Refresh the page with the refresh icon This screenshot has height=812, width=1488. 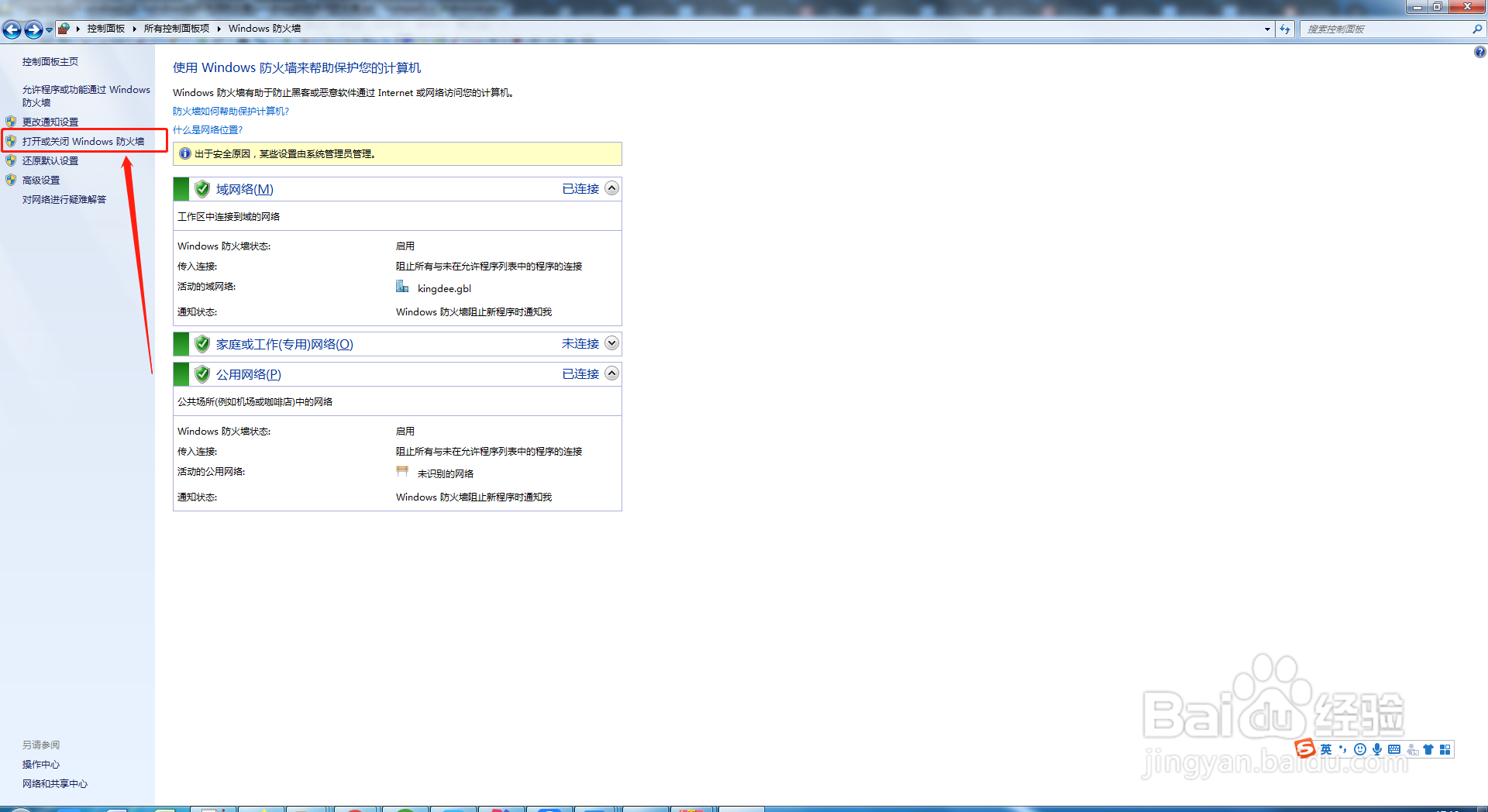pos(1285,29)
